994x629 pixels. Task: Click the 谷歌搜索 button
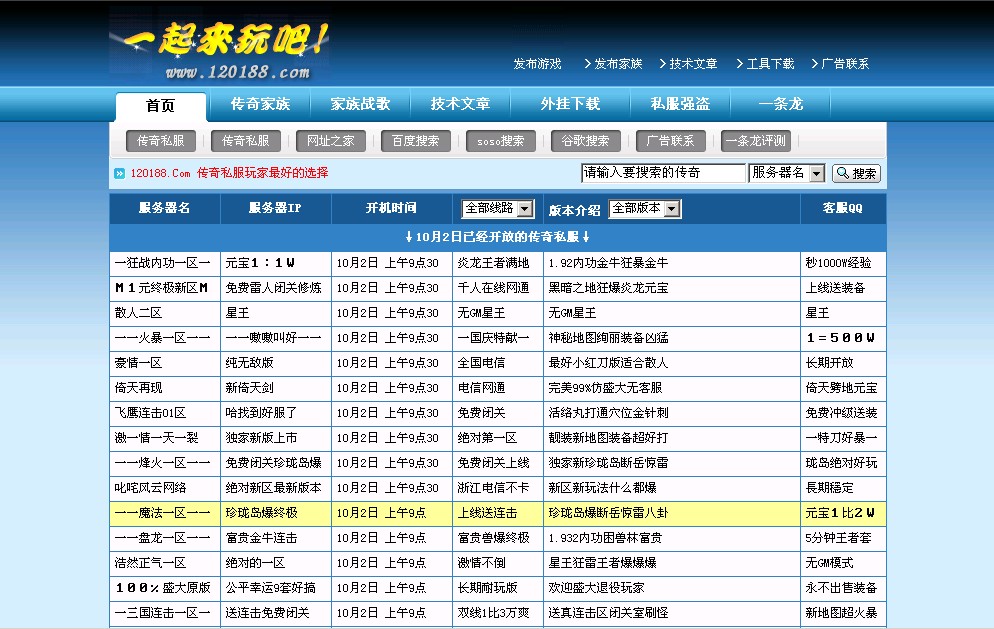585,140
